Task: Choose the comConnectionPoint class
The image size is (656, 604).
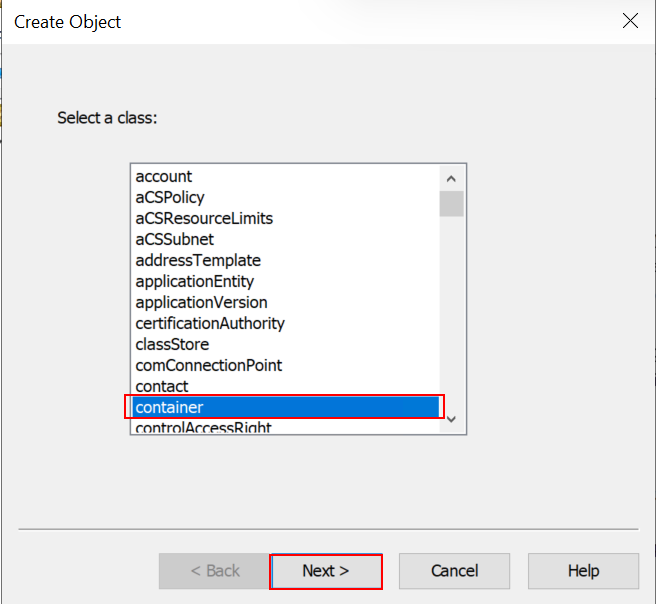Action: click(x=209, y=366)
